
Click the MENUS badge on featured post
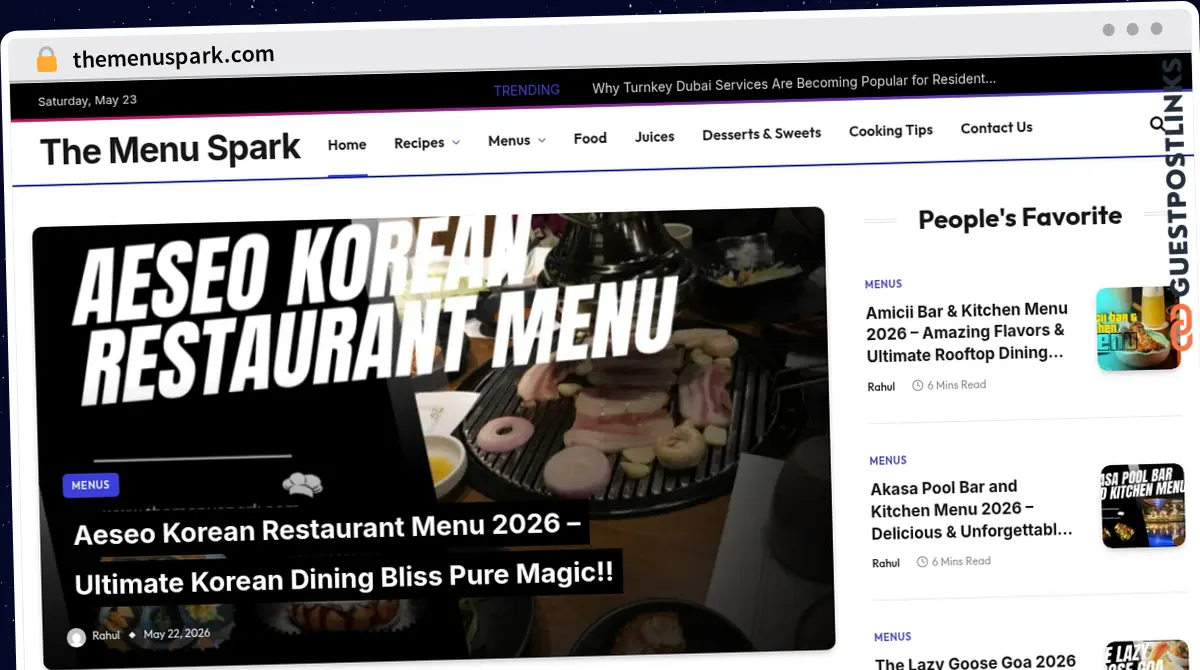tap(91, 485)
